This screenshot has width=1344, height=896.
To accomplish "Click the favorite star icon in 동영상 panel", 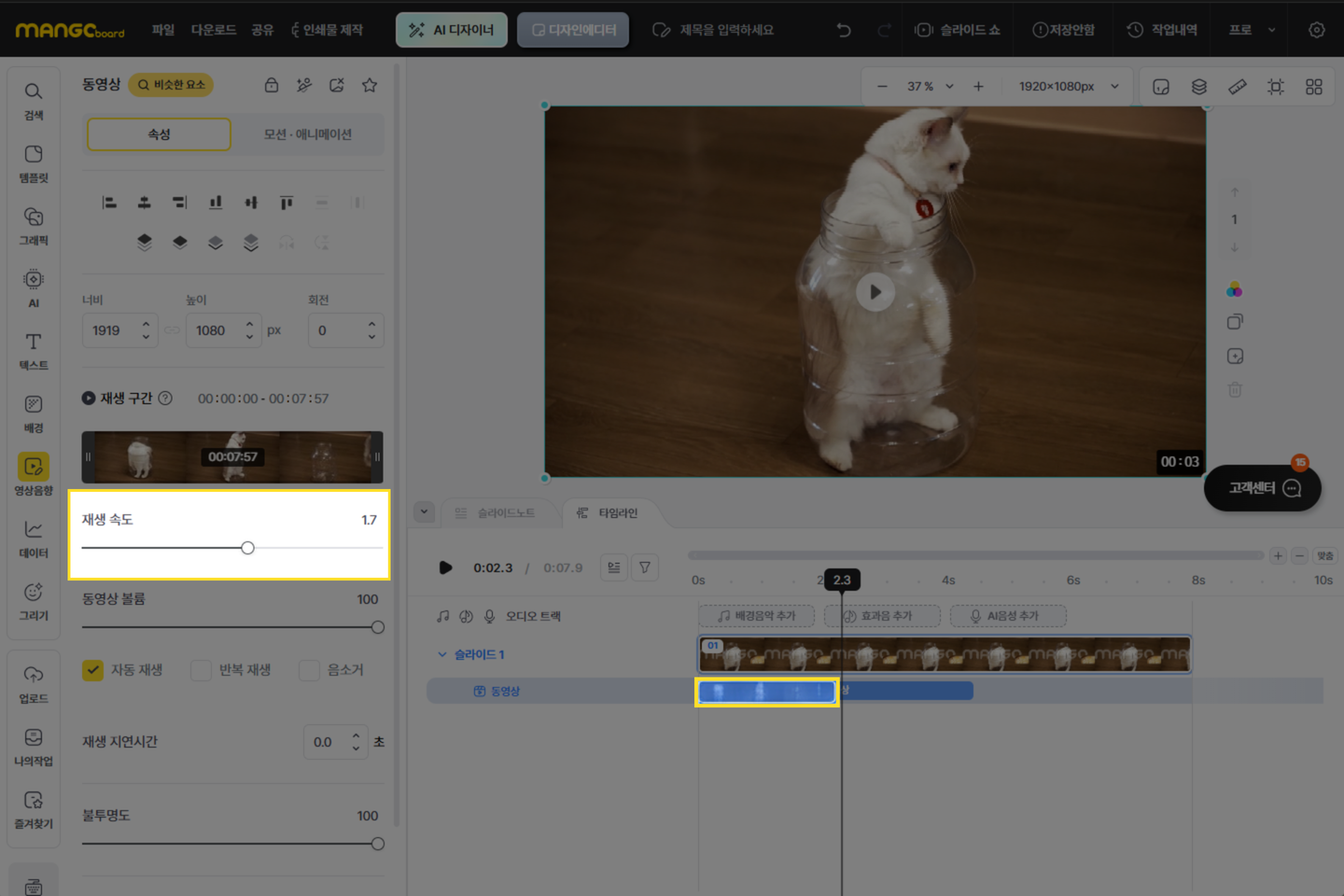I will coord(370,85).
